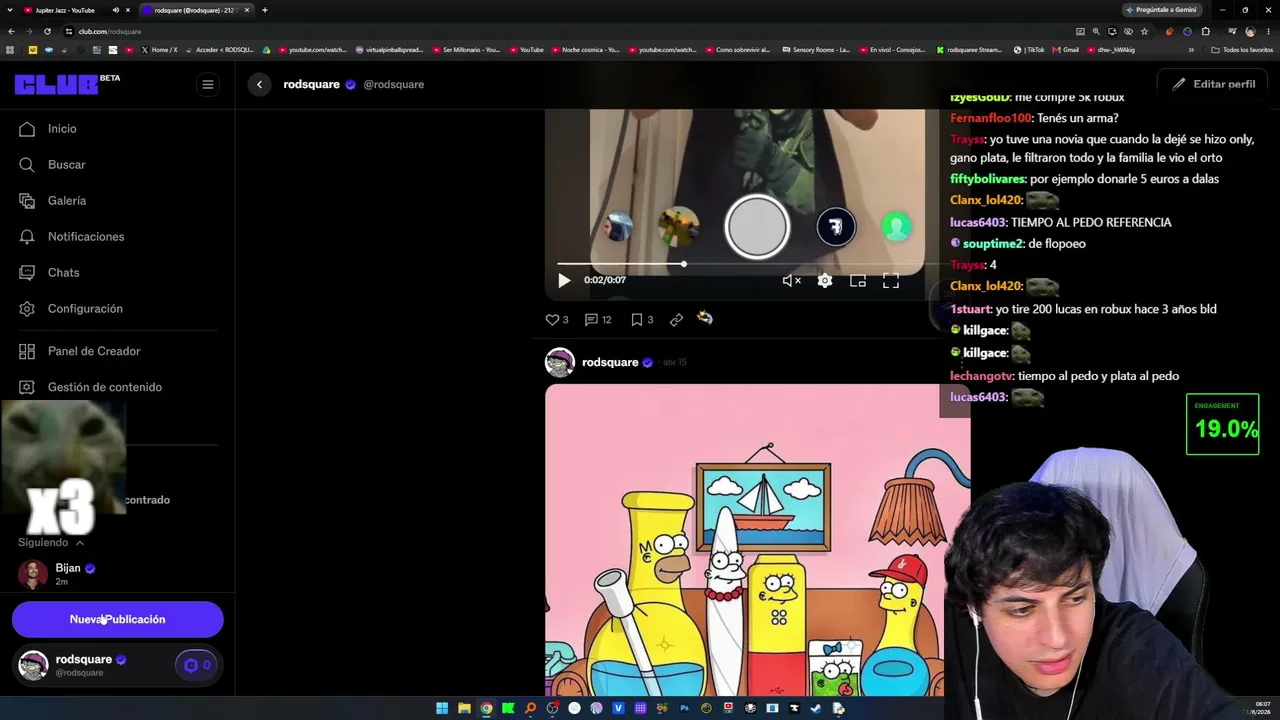Bookmark this page with the star icon
Viewport: 1280px width, 720px height.
1145,31
